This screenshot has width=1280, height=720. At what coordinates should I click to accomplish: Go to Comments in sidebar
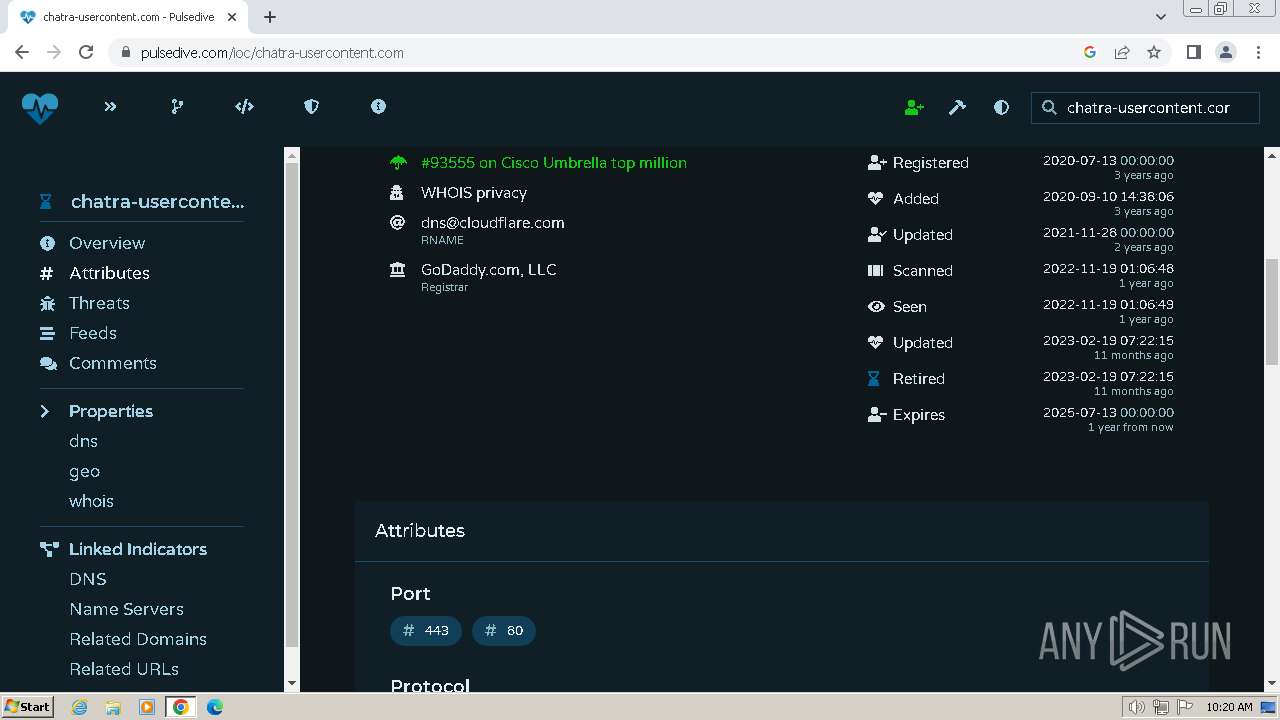[113, 363]
